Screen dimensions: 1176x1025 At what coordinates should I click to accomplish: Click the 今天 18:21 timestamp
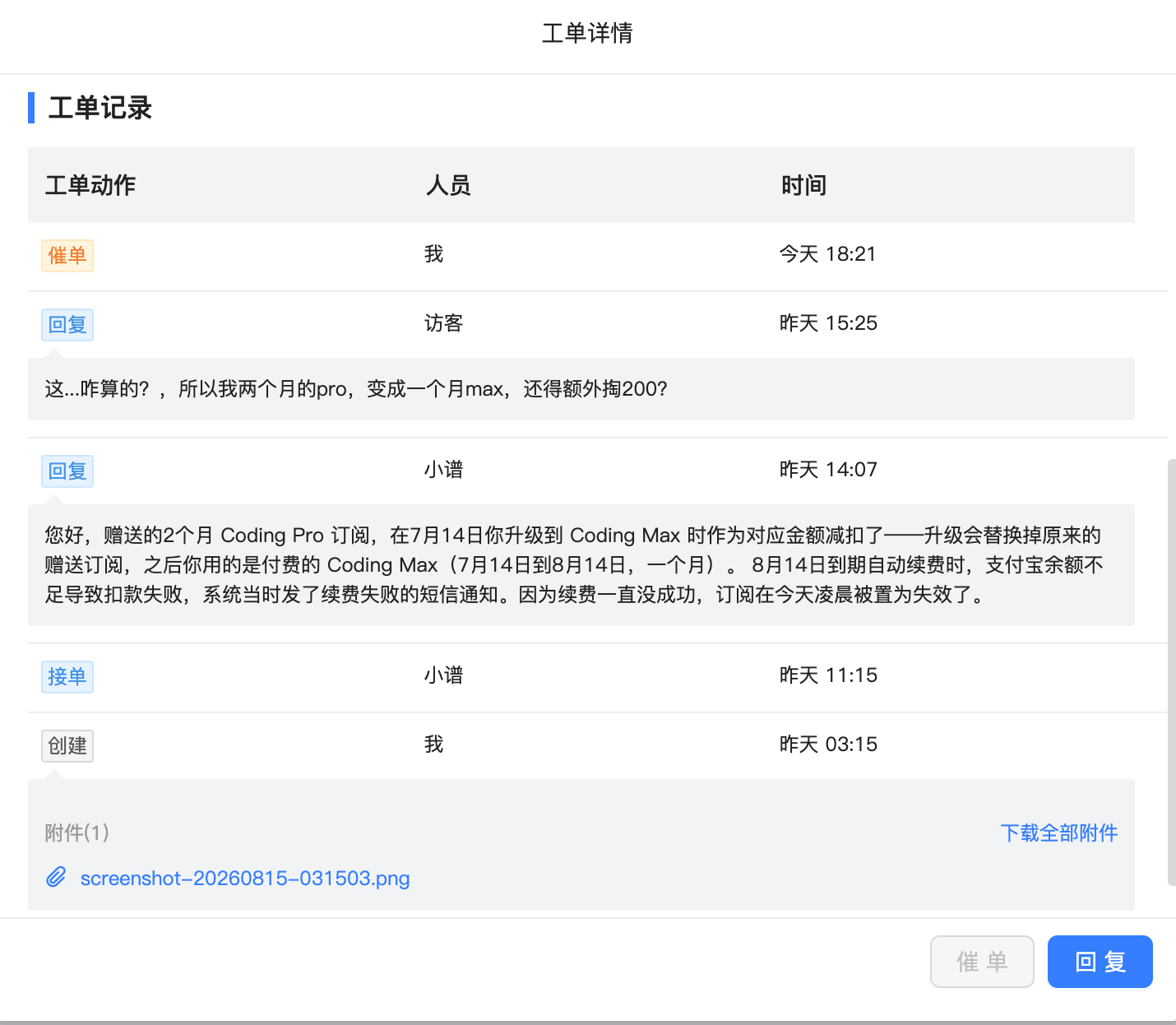(828, 253)
